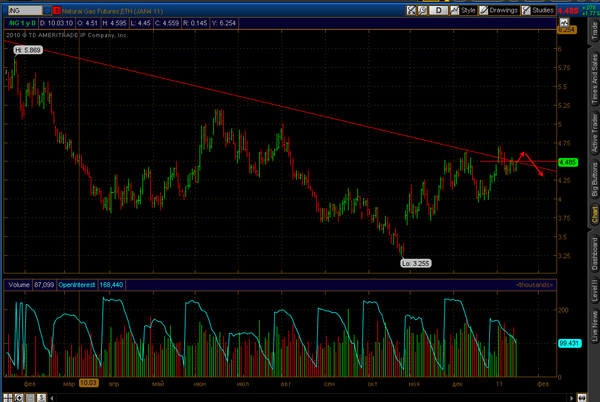Open the Drawings menu
The height and width of the screenshot is (402, 600).
pos(502,10)
